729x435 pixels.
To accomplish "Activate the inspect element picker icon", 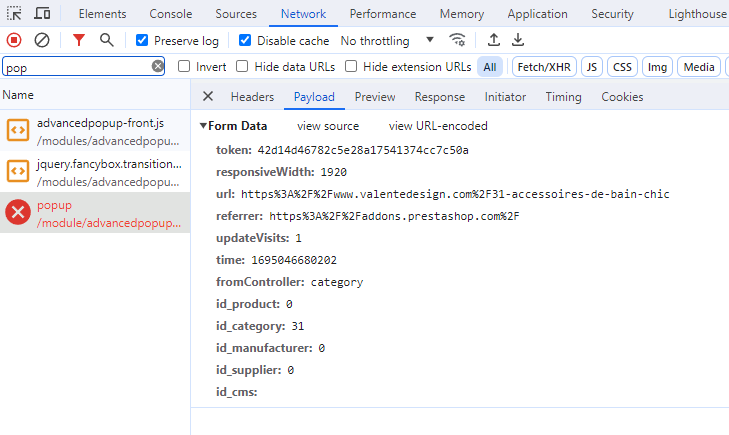I will (14, 13).
